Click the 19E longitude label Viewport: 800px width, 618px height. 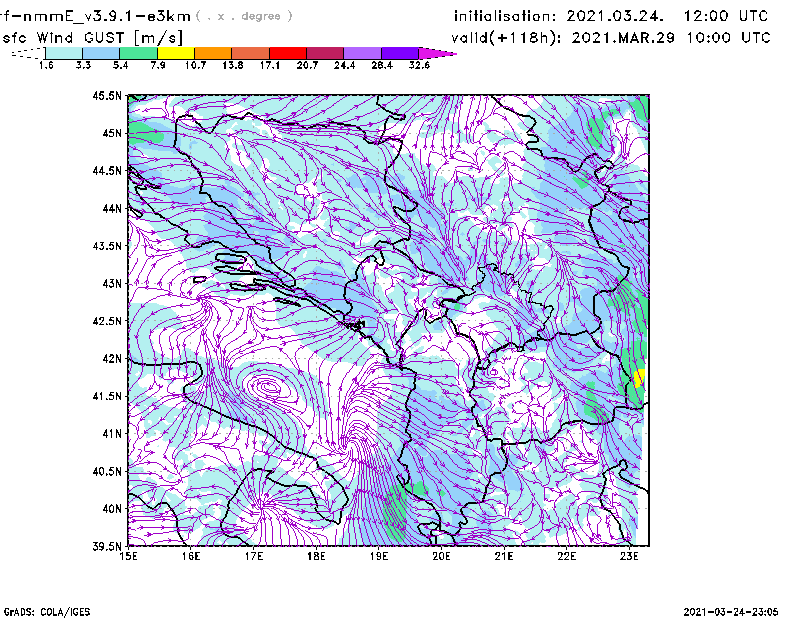point(379,556)
